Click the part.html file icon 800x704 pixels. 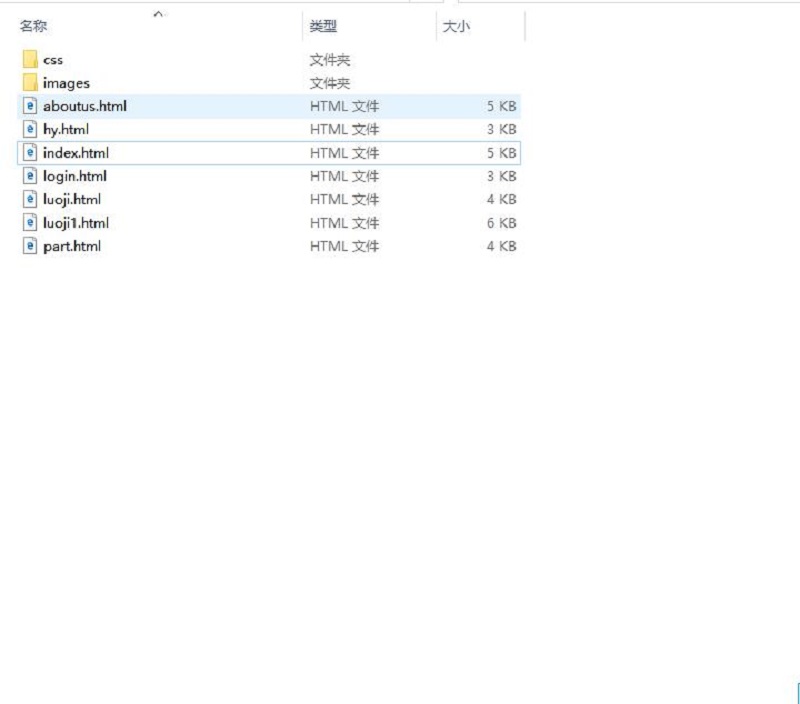pos(30,246)
